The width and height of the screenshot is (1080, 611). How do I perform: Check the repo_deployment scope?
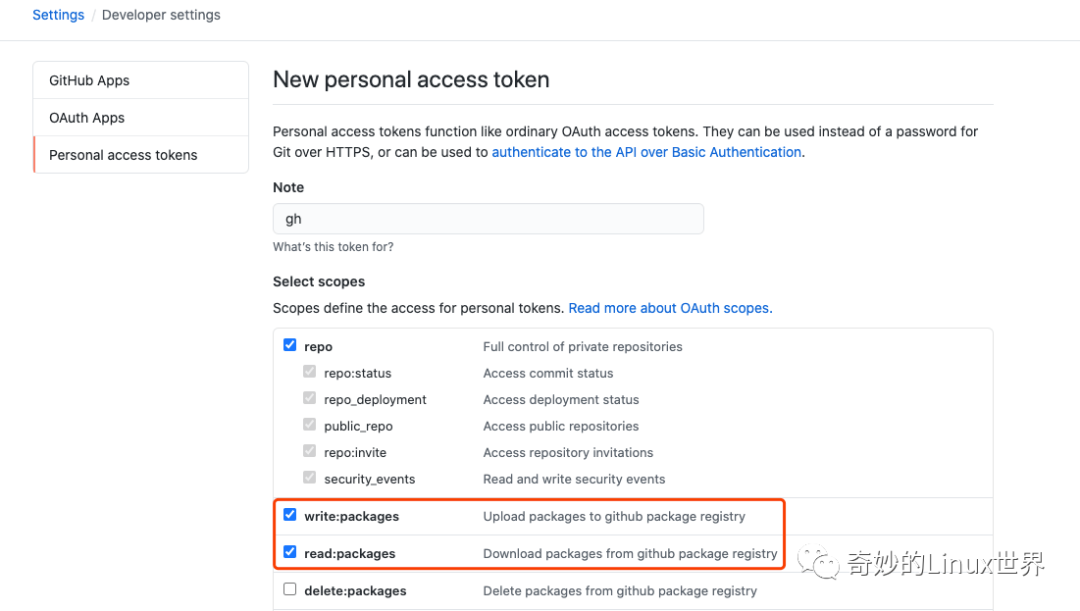click(310, 398)
